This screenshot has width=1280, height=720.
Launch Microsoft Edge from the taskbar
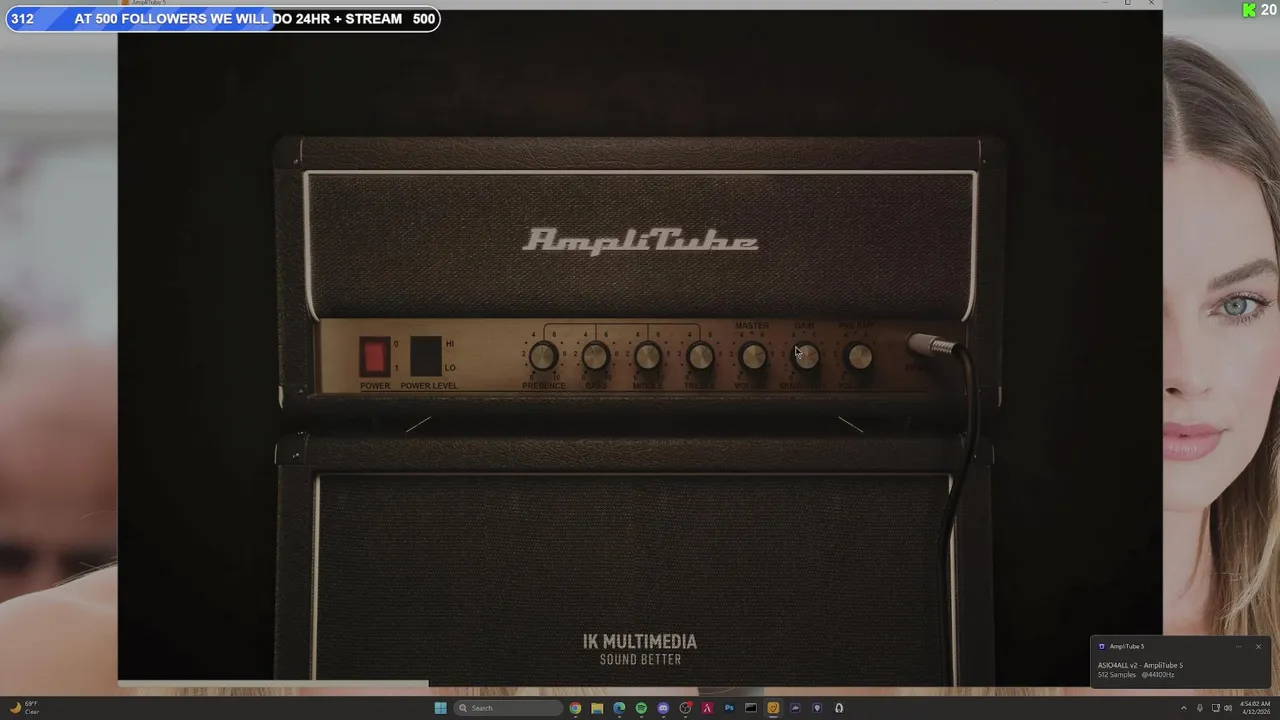tap(619, 708)
